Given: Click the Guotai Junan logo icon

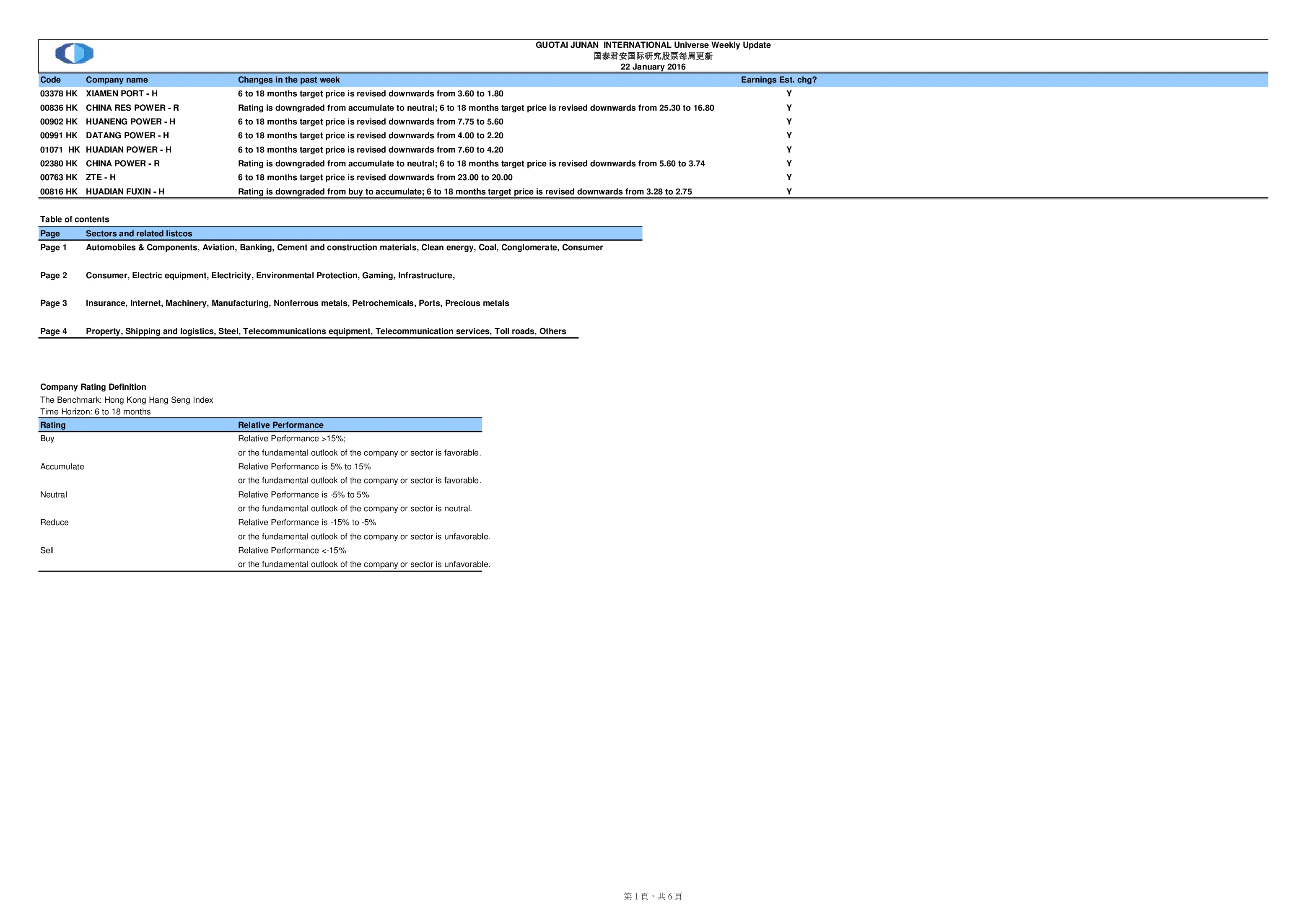Looking at the screenshot, I should point(74,54).
